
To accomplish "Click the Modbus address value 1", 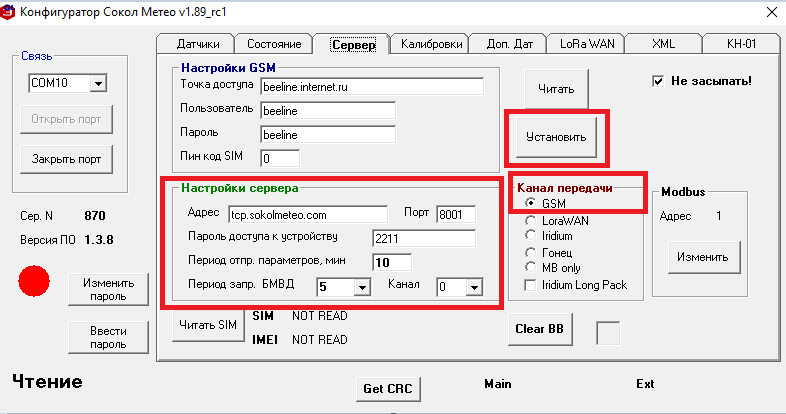I will pyautogui.click(x=719, y=216).
